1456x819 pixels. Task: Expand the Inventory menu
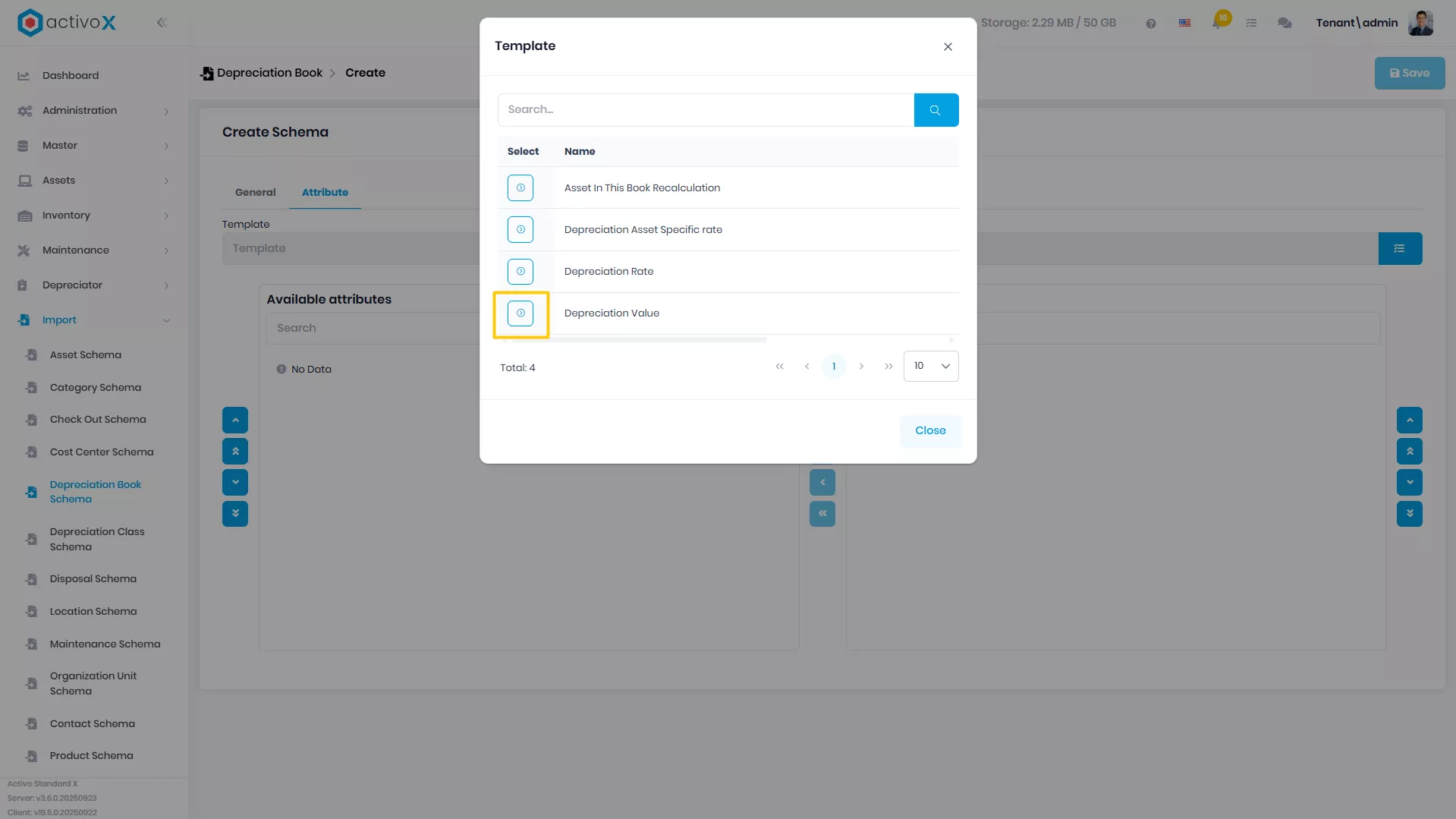coord(94,216)
